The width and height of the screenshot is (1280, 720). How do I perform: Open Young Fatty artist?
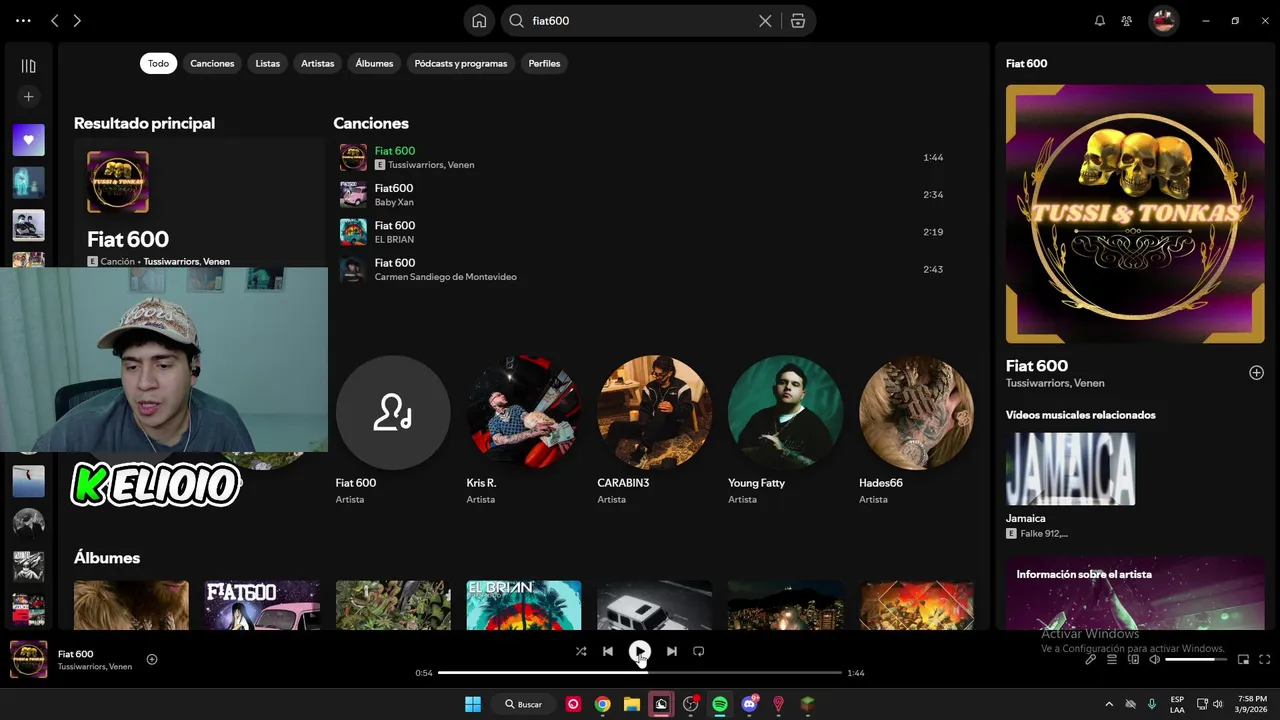point(785,412)
